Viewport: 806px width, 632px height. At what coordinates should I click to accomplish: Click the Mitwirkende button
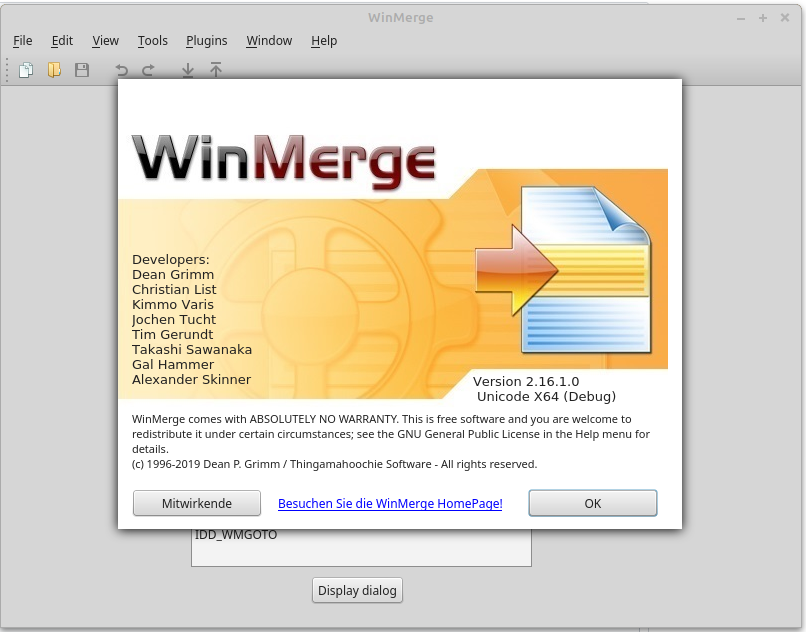tap(197, 503)
